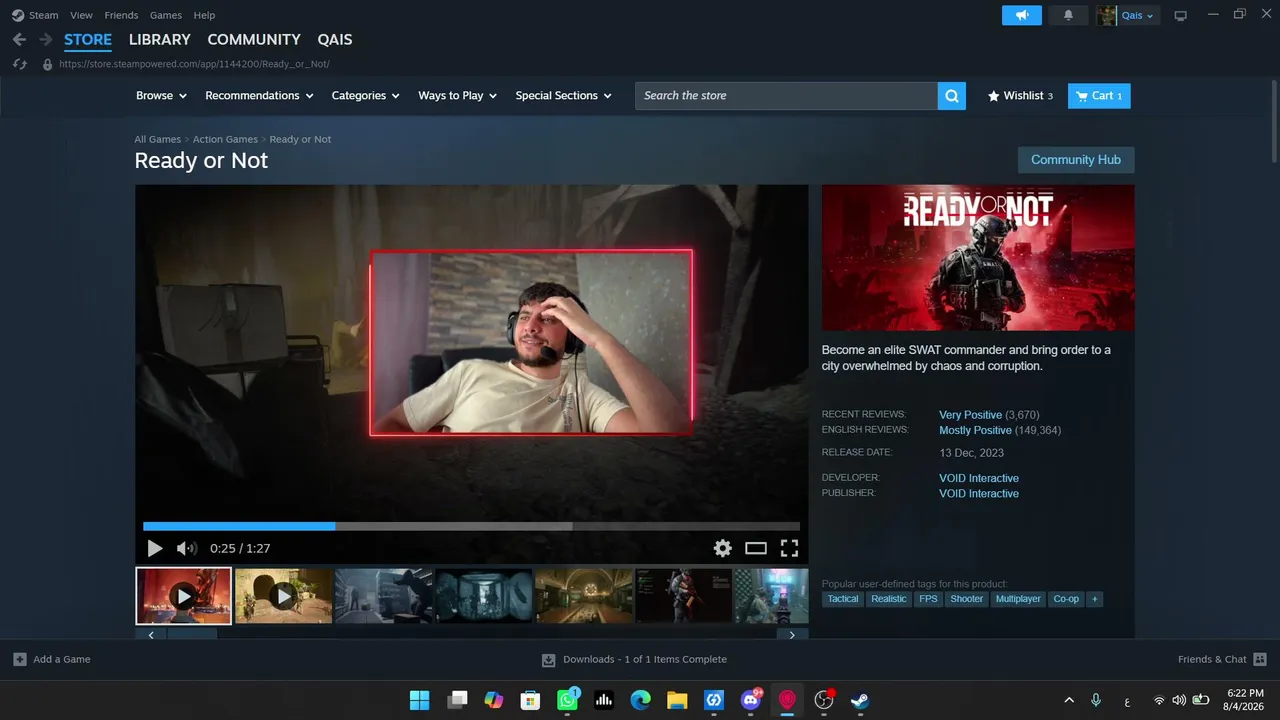Open the Wishlist
This screenshot has width=1280, height=720.
coord(1020,96)
